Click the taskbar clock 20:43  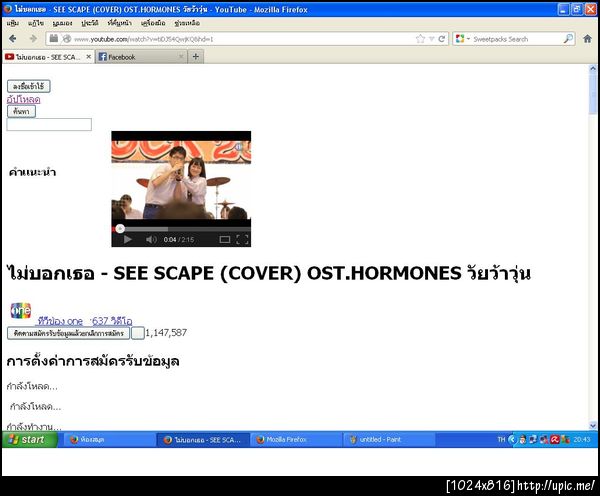[582, 440]
